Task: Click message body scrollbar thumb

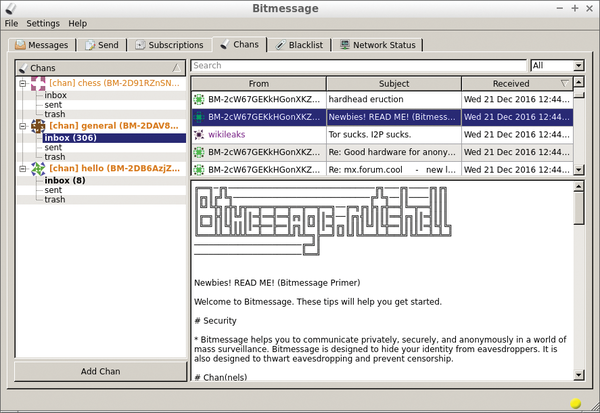Action: (x=579, y=208)
